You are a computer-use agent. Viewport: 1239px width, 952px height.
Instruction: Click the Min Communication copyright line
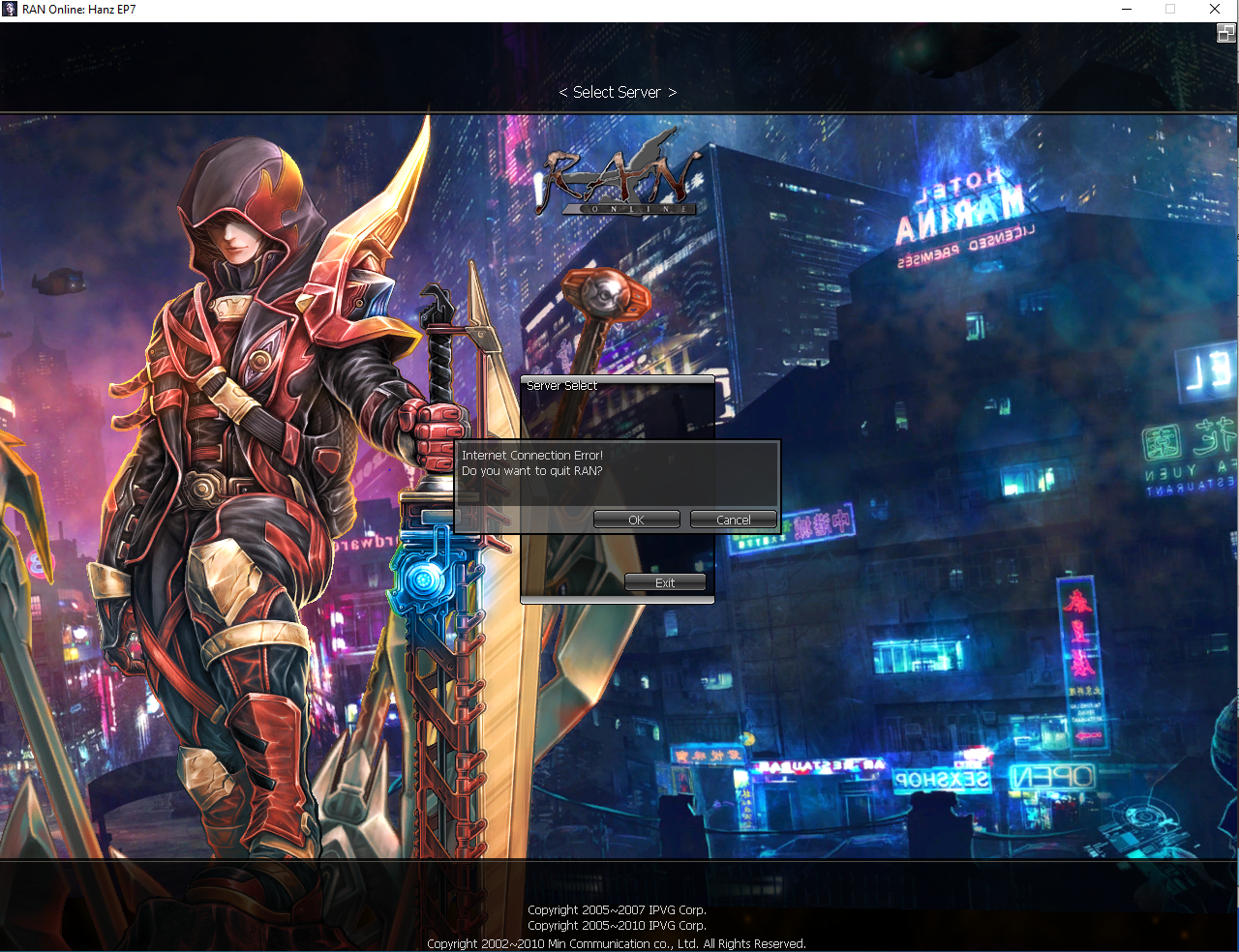tap(617, 943)
